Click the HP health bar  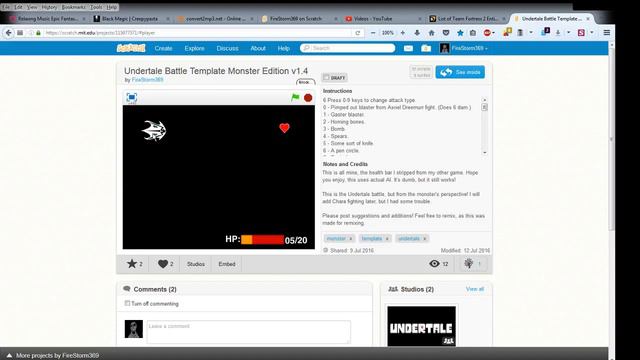click(x=262, y=240)
